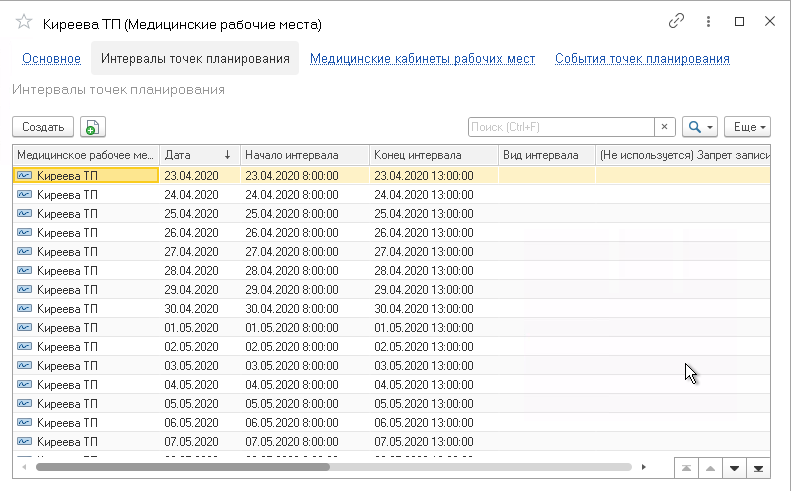Move down one row using arrow button
This screenshot has height=491, width=791.
[735, 467]
